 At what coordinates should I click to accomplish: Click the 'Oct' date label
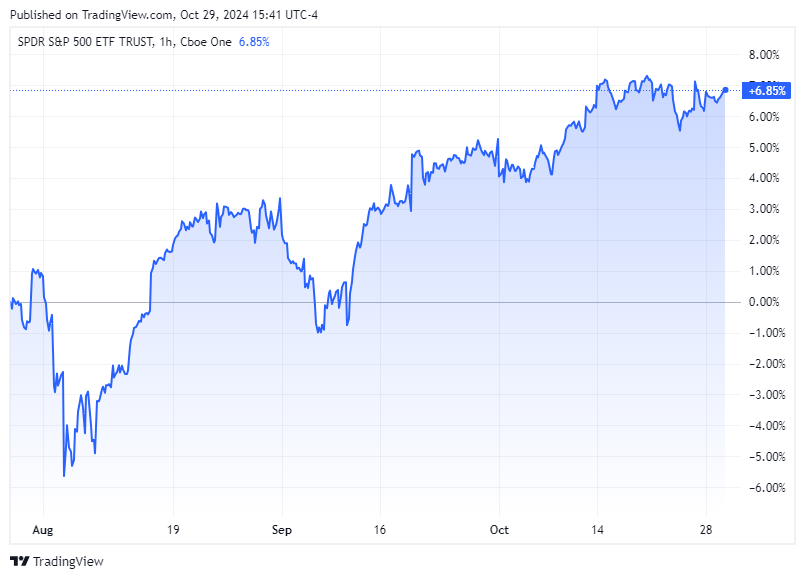point(499,530)
